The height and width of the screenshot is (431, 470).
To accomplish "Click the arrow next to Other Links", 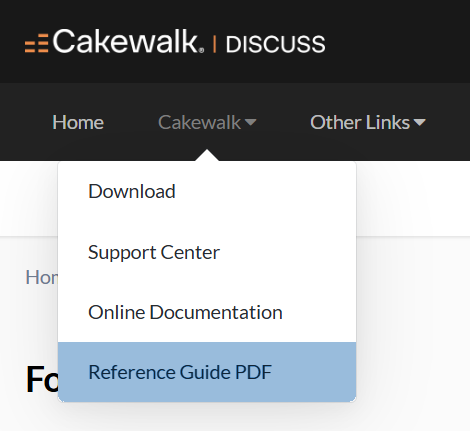I will coord(420,122).
